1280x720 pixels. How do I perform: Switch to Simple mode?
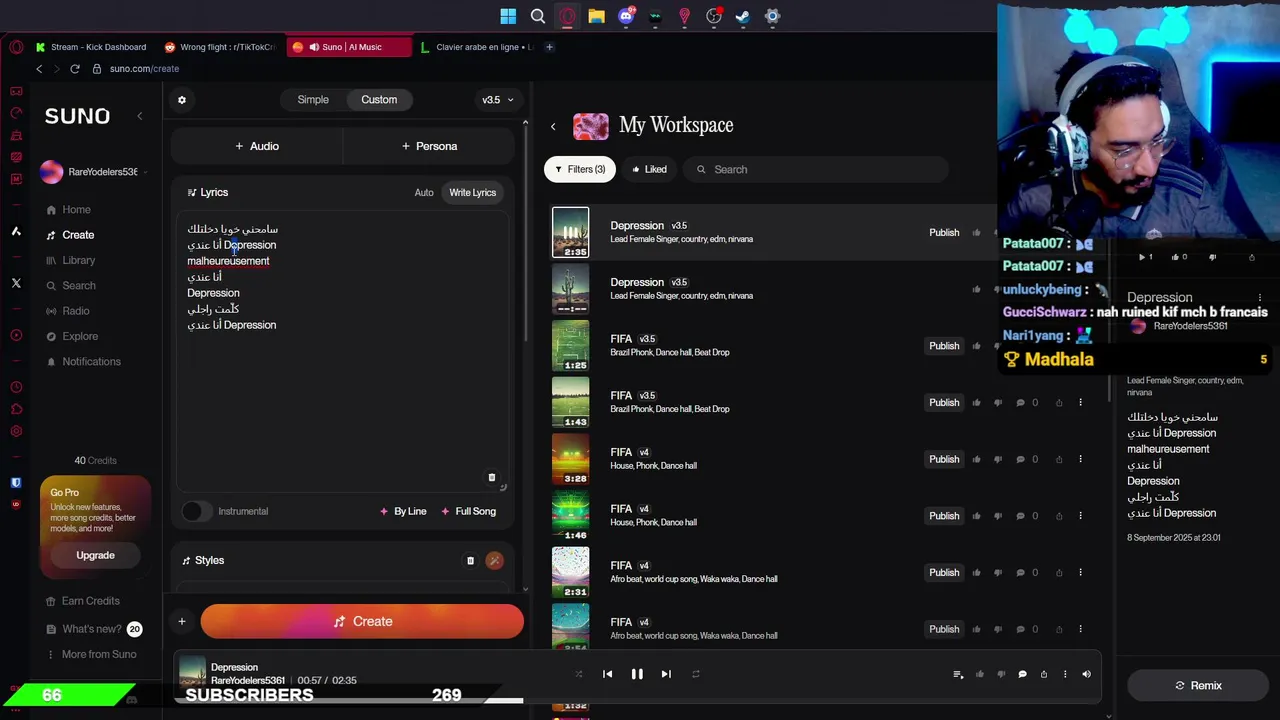coord(313,100)
